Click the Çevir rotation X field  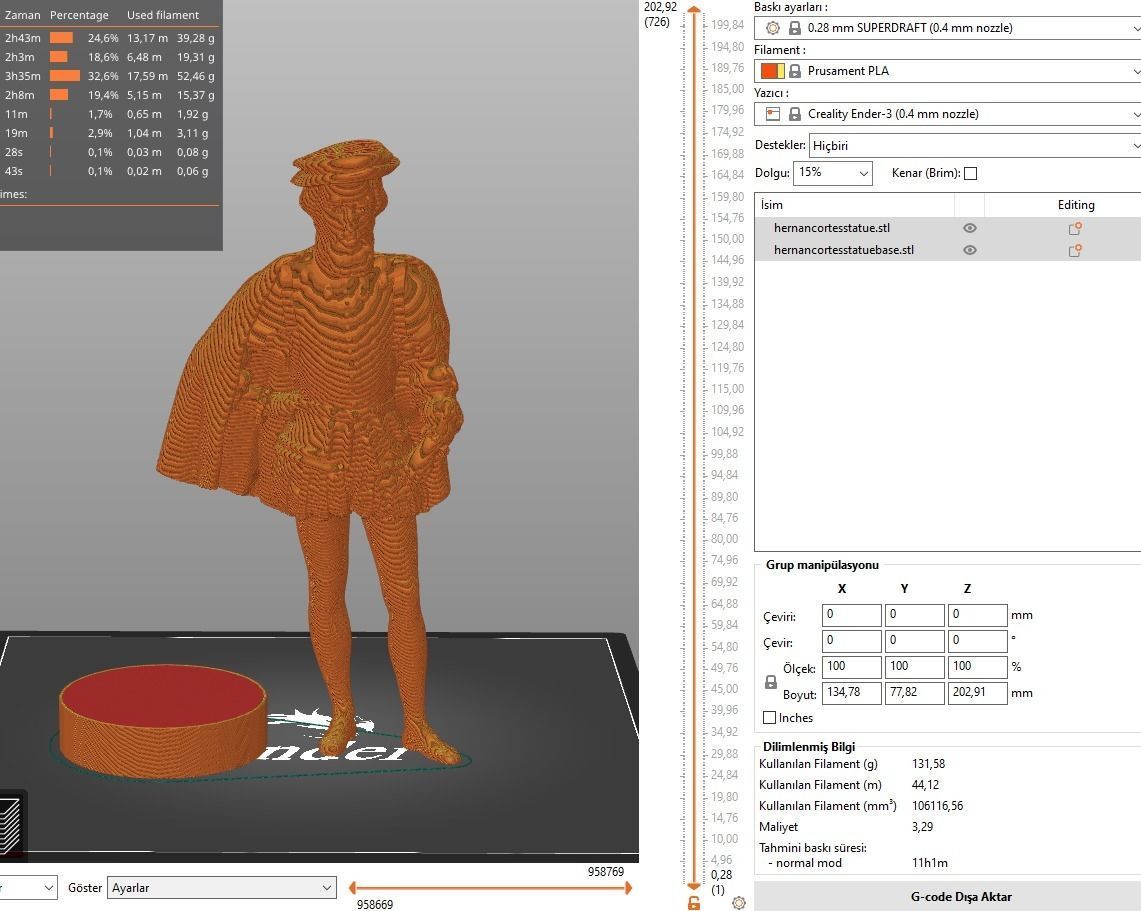[851, 641]
